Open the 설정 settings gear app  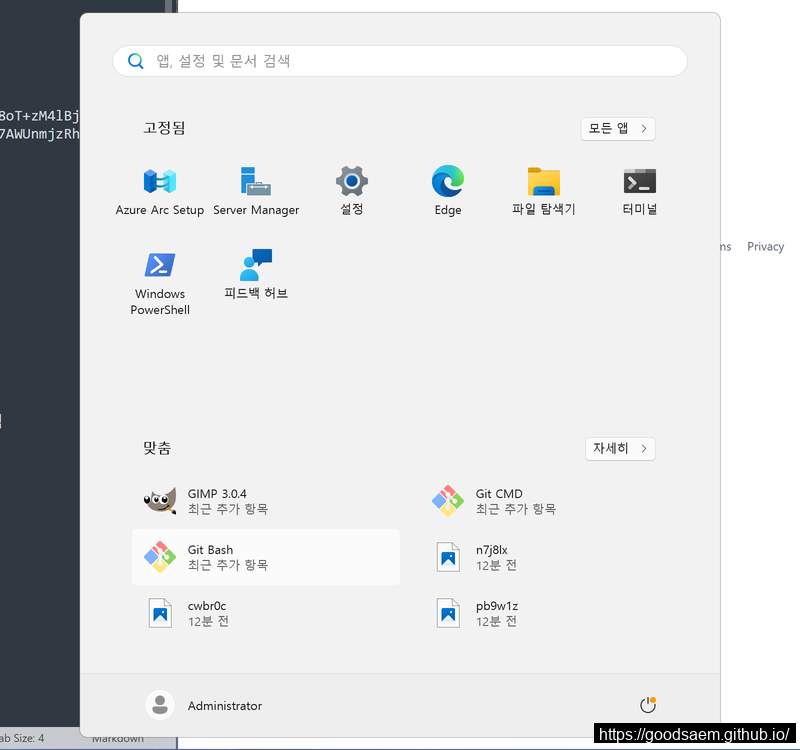[352, 191]
